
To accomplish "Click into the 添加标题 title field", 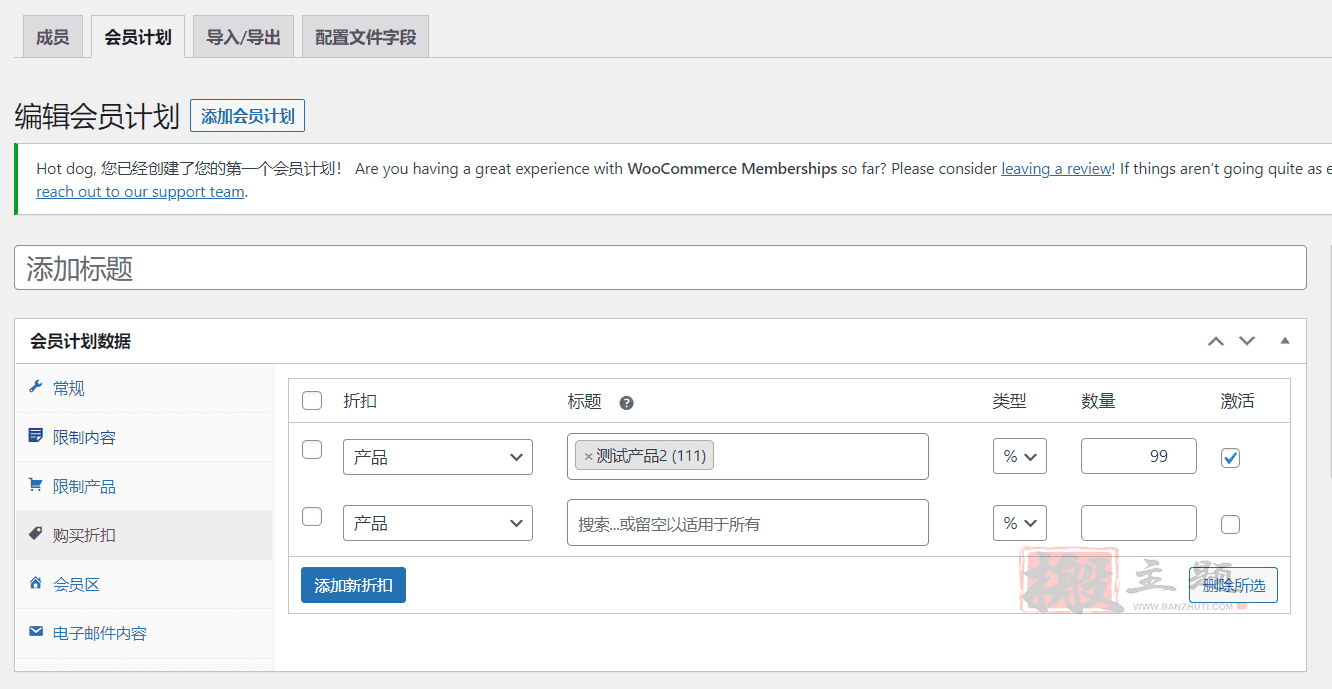I will click(x=660, y=268).
